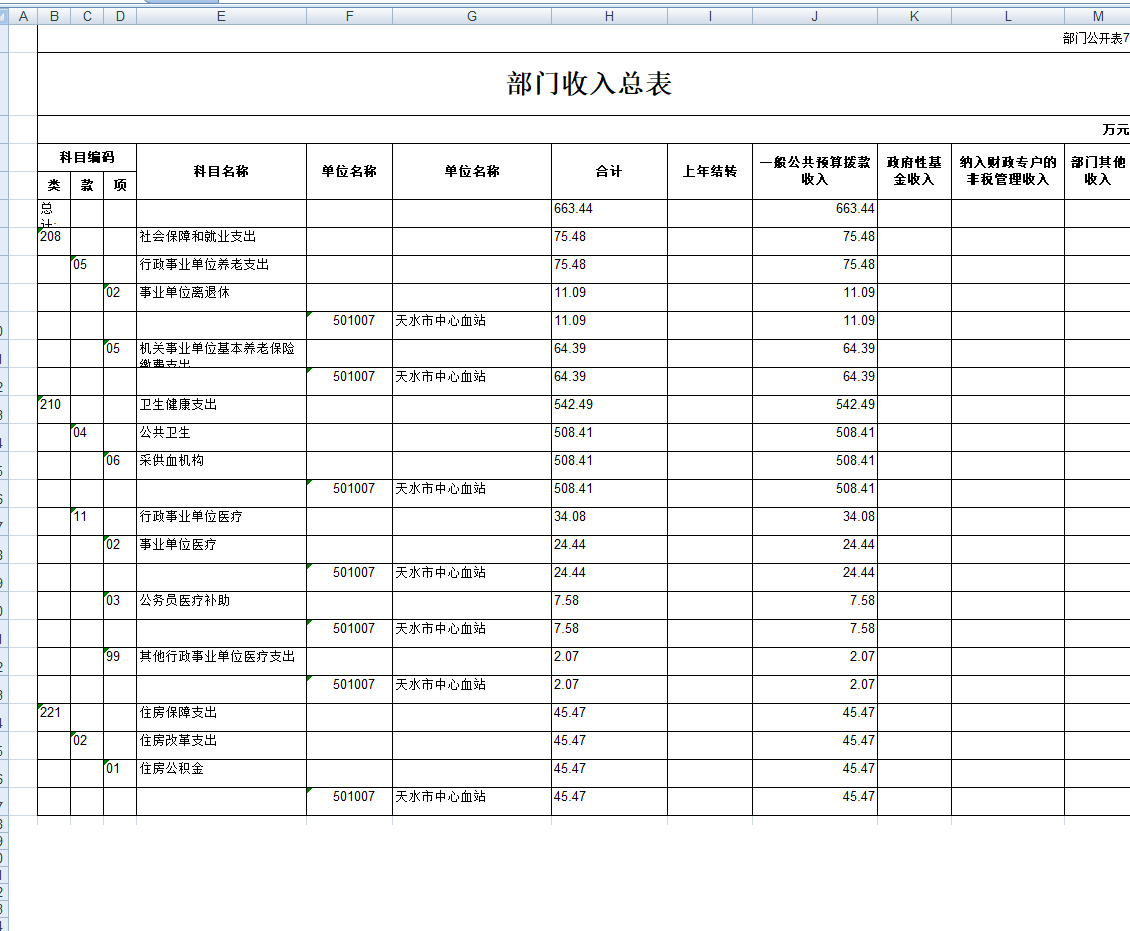1130x931 pixels.
Task: Click the select-all corner of the sheet
Action: (4, 16)
